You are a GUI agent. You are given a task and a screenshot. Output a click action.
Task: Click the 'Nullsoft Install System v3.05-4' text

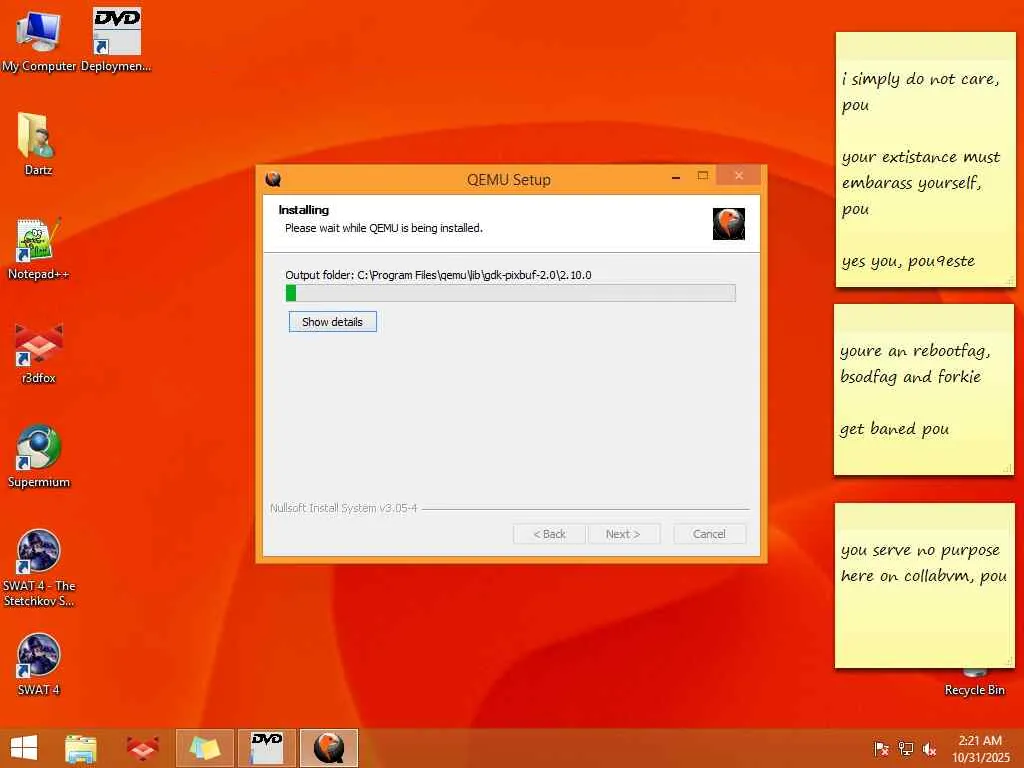(344, 507)
